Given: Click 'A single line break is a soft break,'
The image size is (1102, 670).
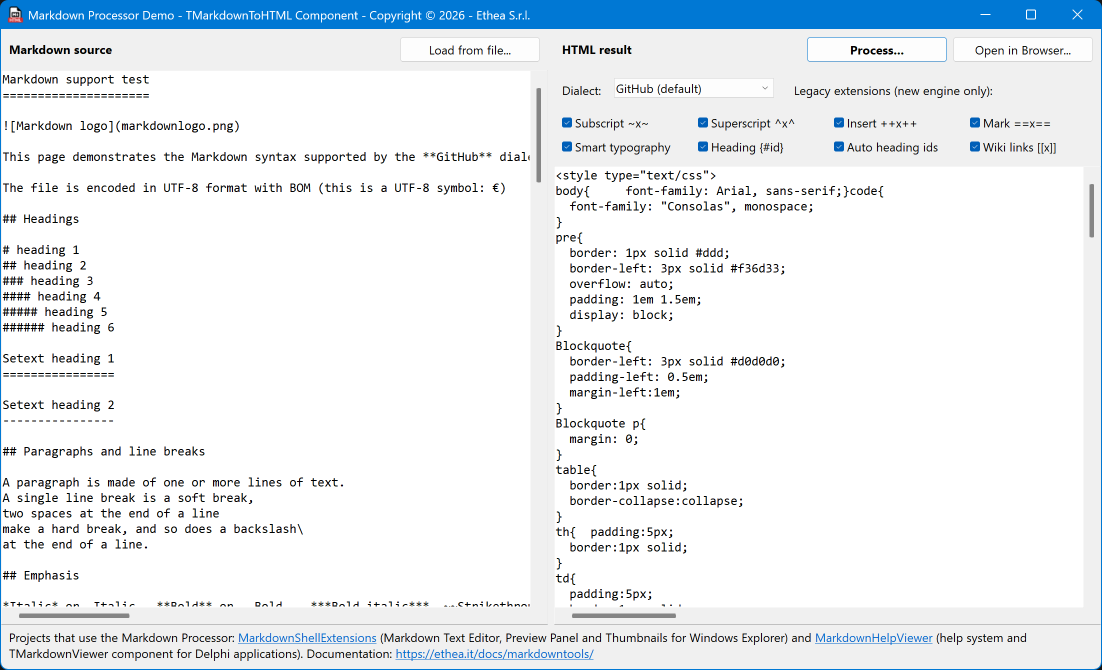Looking at the screenshot, I should [x=128, y=498].
